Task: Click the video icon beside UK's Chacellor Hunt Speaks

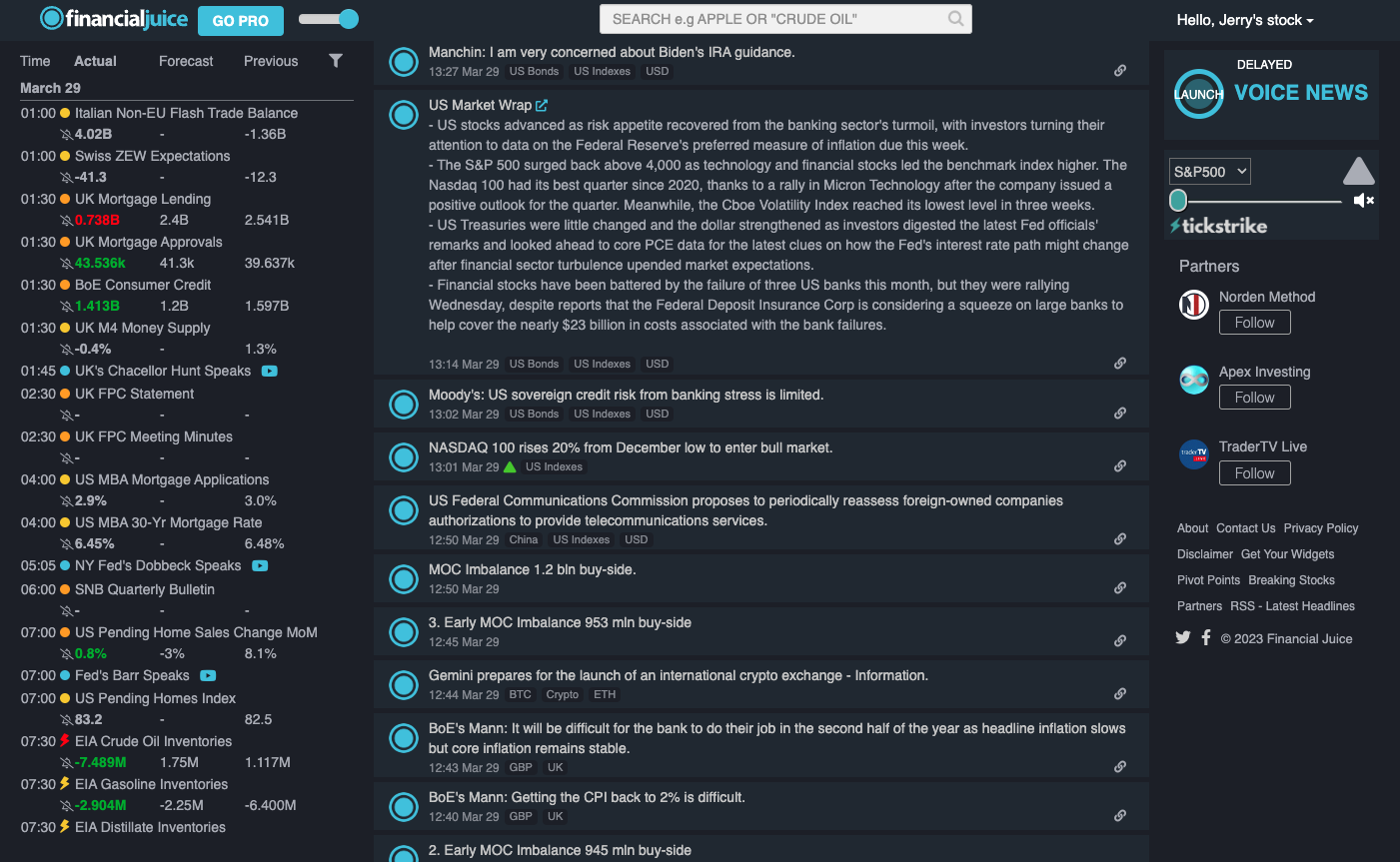Action: [x=269, y=371]
